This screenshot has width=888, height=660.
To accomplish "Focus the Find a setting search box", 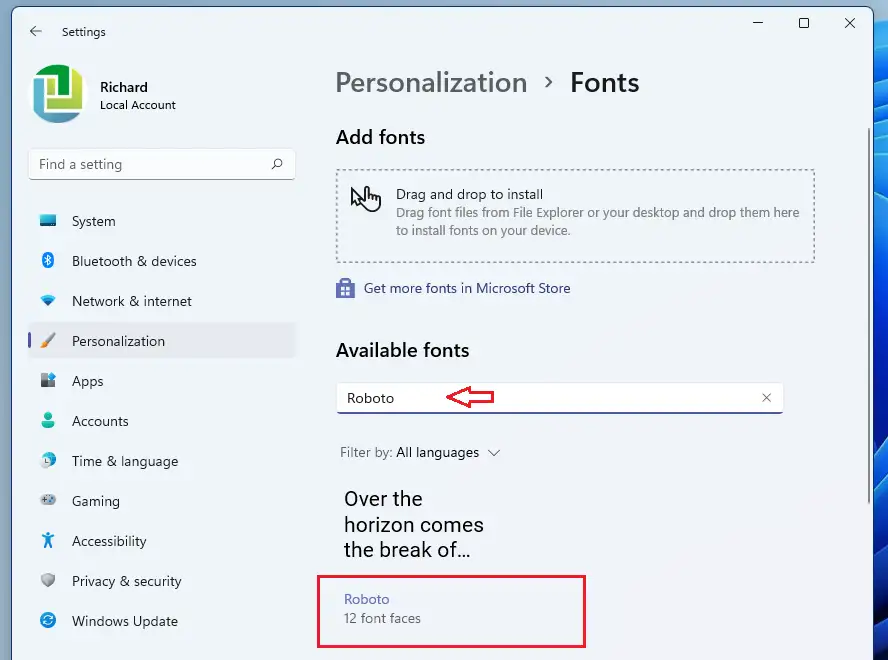I will tap(161, 164).
